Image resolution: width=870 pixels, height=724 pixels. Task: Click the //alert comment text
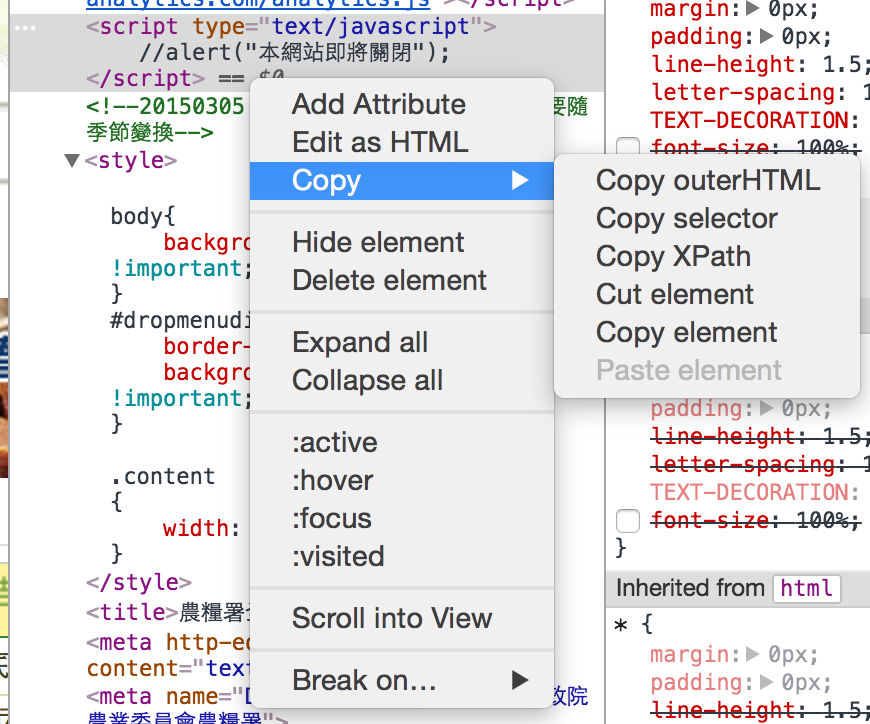point(295,52)
